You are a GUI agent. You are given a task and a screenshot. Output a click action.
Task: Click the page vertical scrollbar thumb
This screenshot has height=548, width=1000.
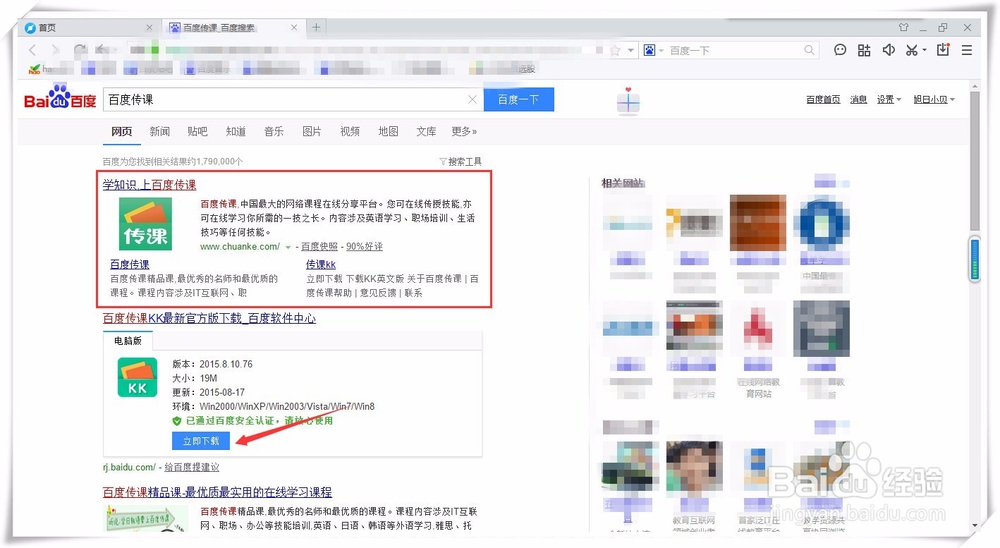[974, 160]
